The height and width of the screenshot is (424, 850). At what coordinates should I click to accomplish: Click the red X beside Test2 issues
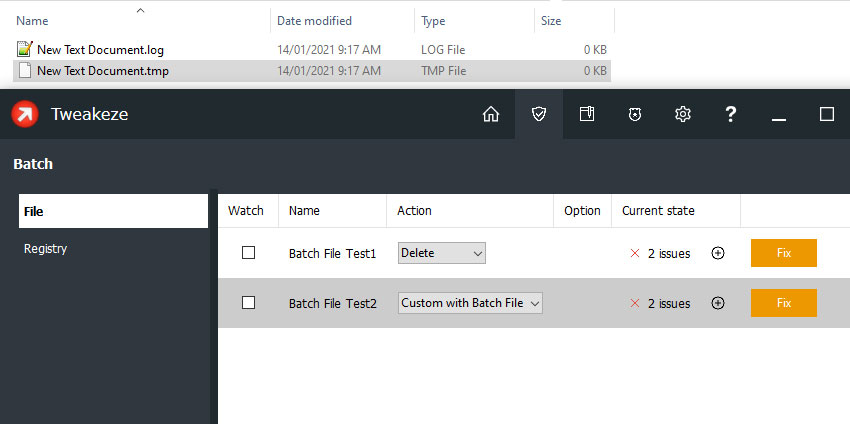635,303
